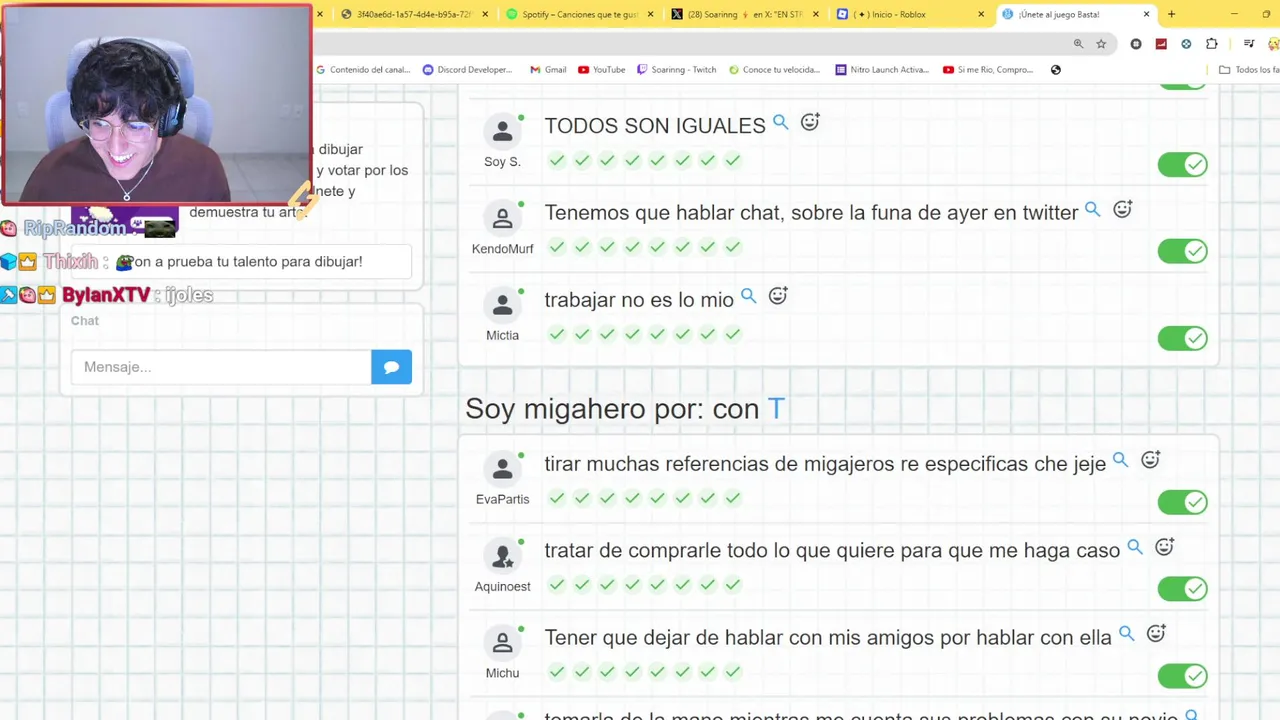1280x720 pixels.
Task: Click the blue letter T in heading
Action: [776, 409]
